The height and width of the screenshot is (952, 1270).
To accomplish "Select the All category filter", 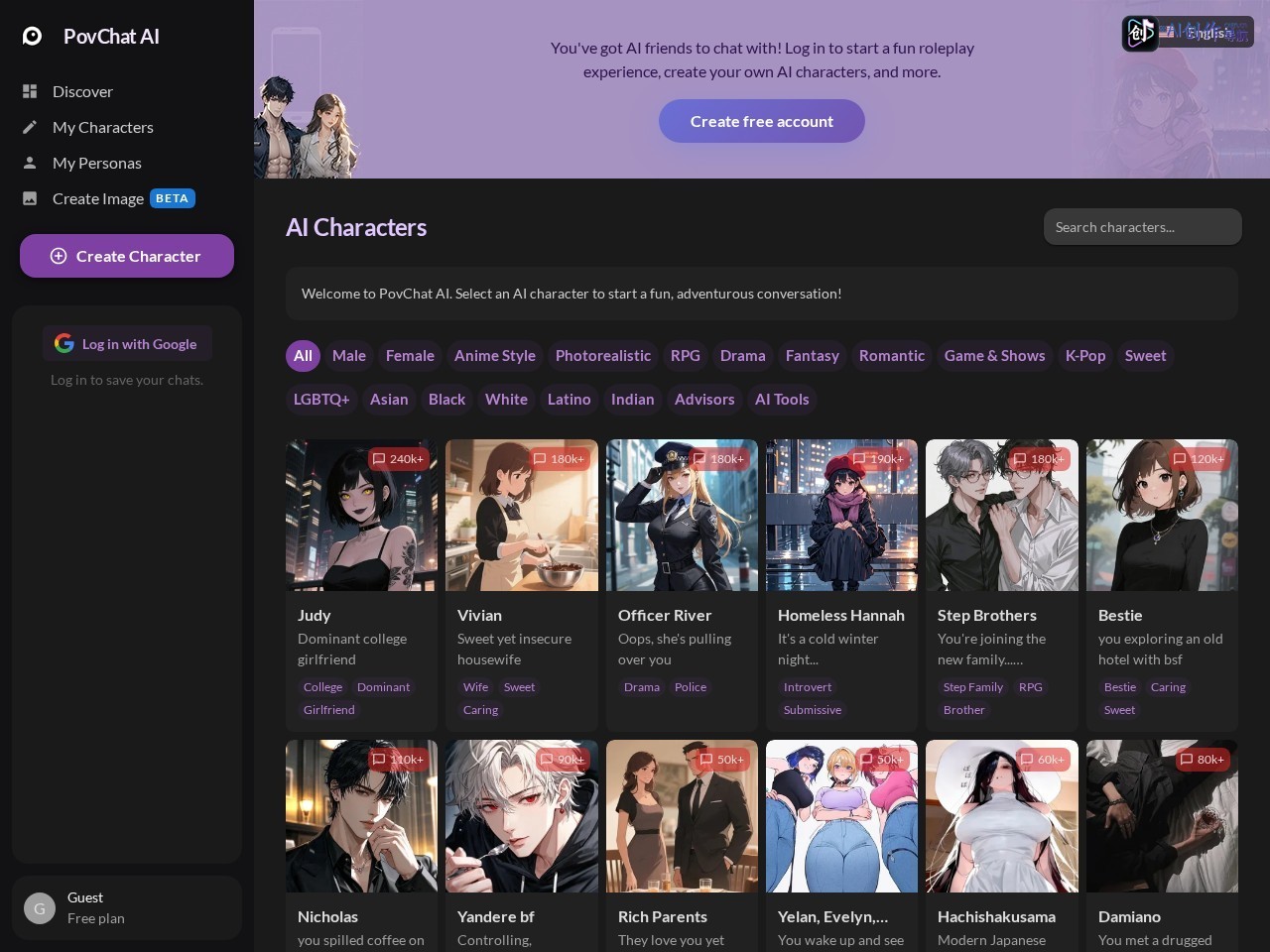I will [x=303, y=355].
